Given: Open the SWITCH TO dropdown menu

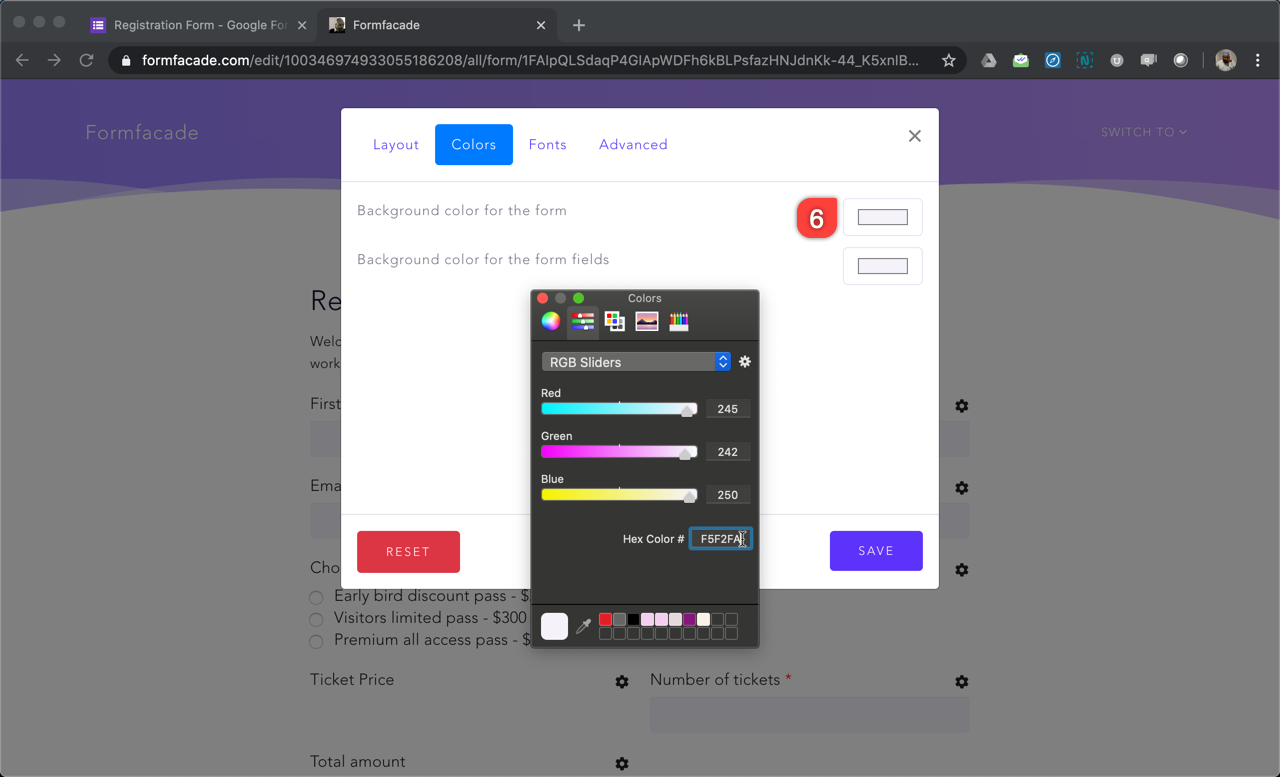Looking at the screenshot, I should (x=1143, y=132).
